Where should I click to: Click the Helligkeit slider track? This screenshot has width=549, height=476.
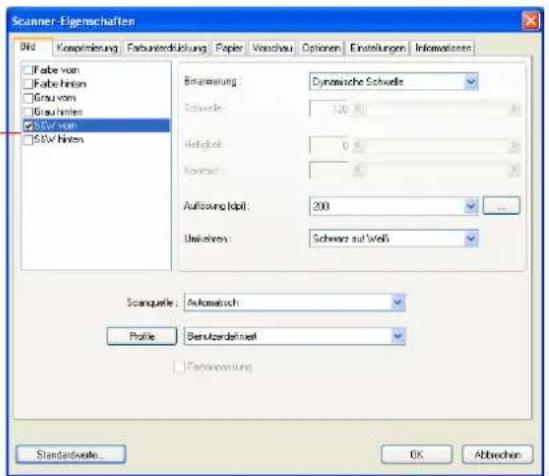point(437,145)
